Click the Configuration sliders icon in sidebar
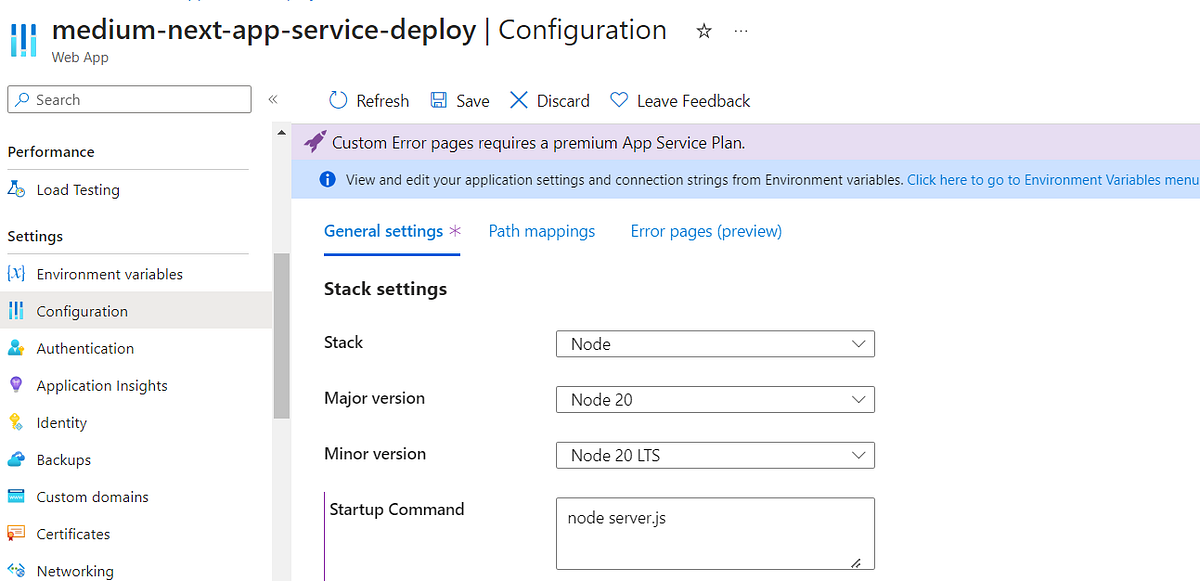Viewport: 1200px width, 581px height. point(16,311)
